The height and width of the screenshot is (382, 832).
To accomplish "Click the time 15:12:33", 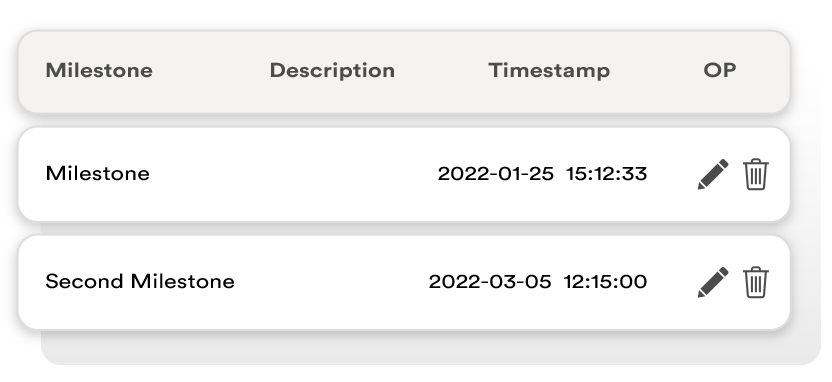I will coord(606,173).
